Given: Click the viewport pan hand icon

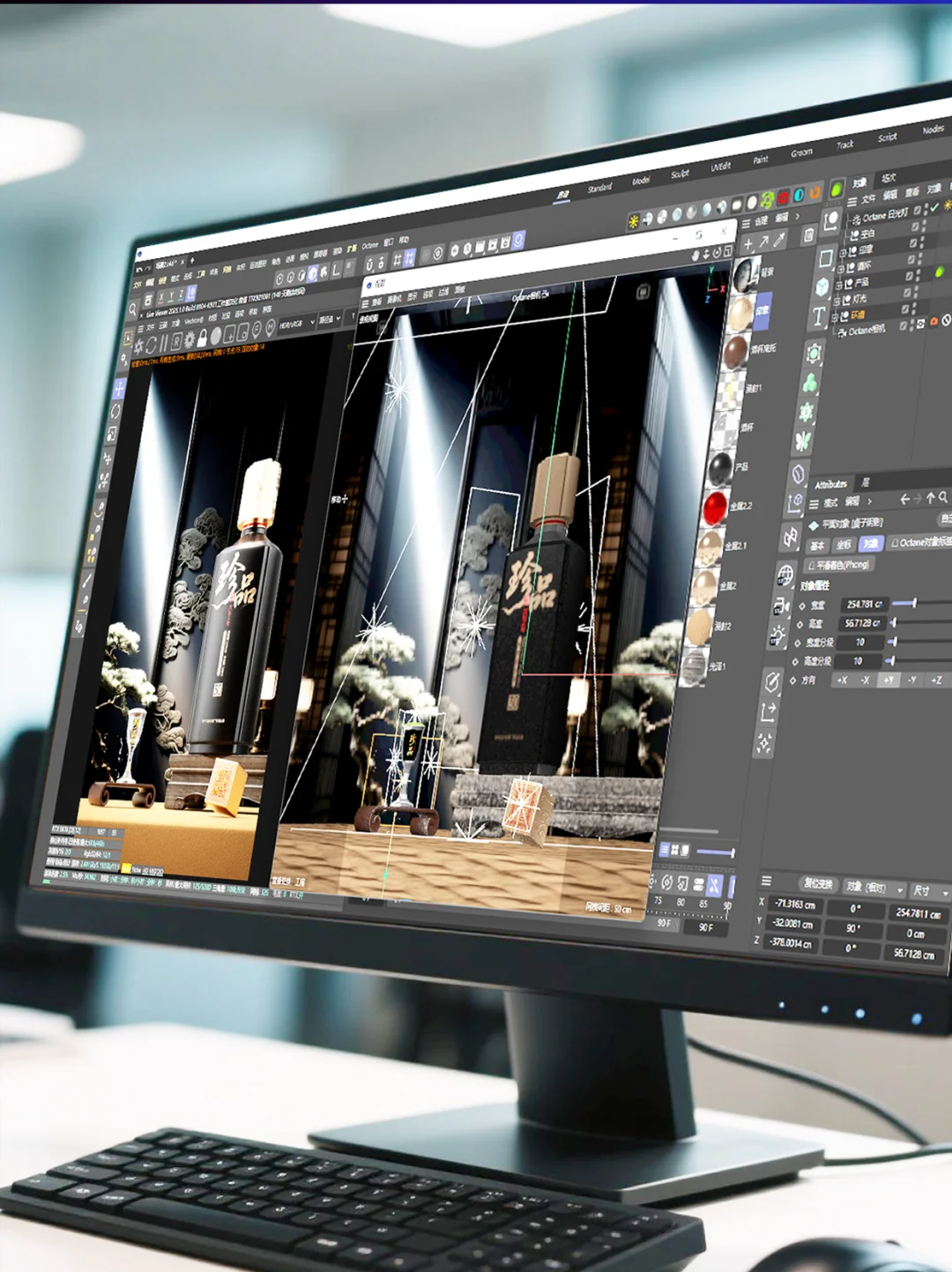Looking at the screenshot, I should tap(695, 256).
